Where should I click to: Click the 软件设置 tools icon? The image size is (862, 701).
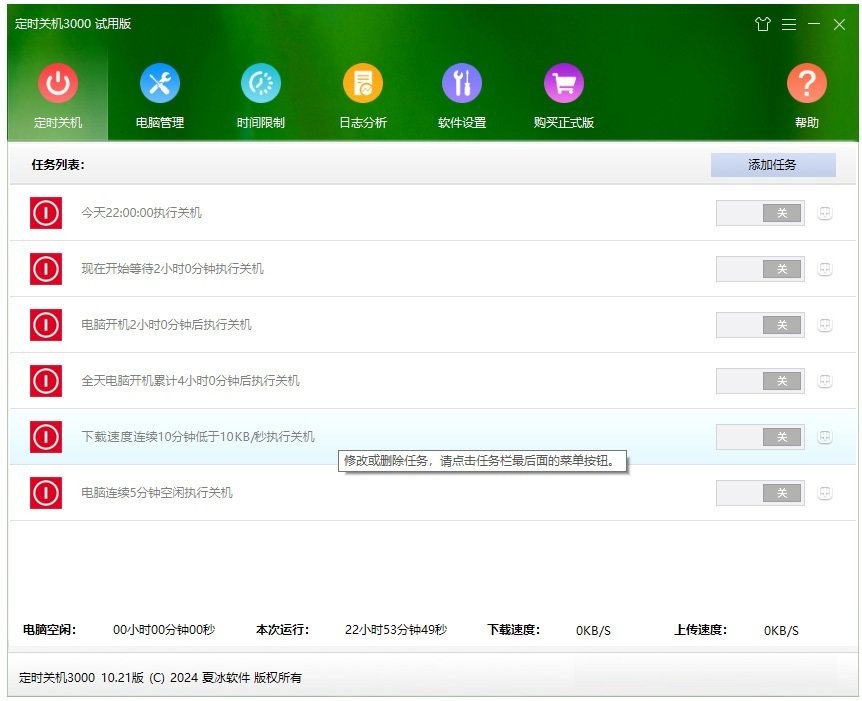[461, 84]
